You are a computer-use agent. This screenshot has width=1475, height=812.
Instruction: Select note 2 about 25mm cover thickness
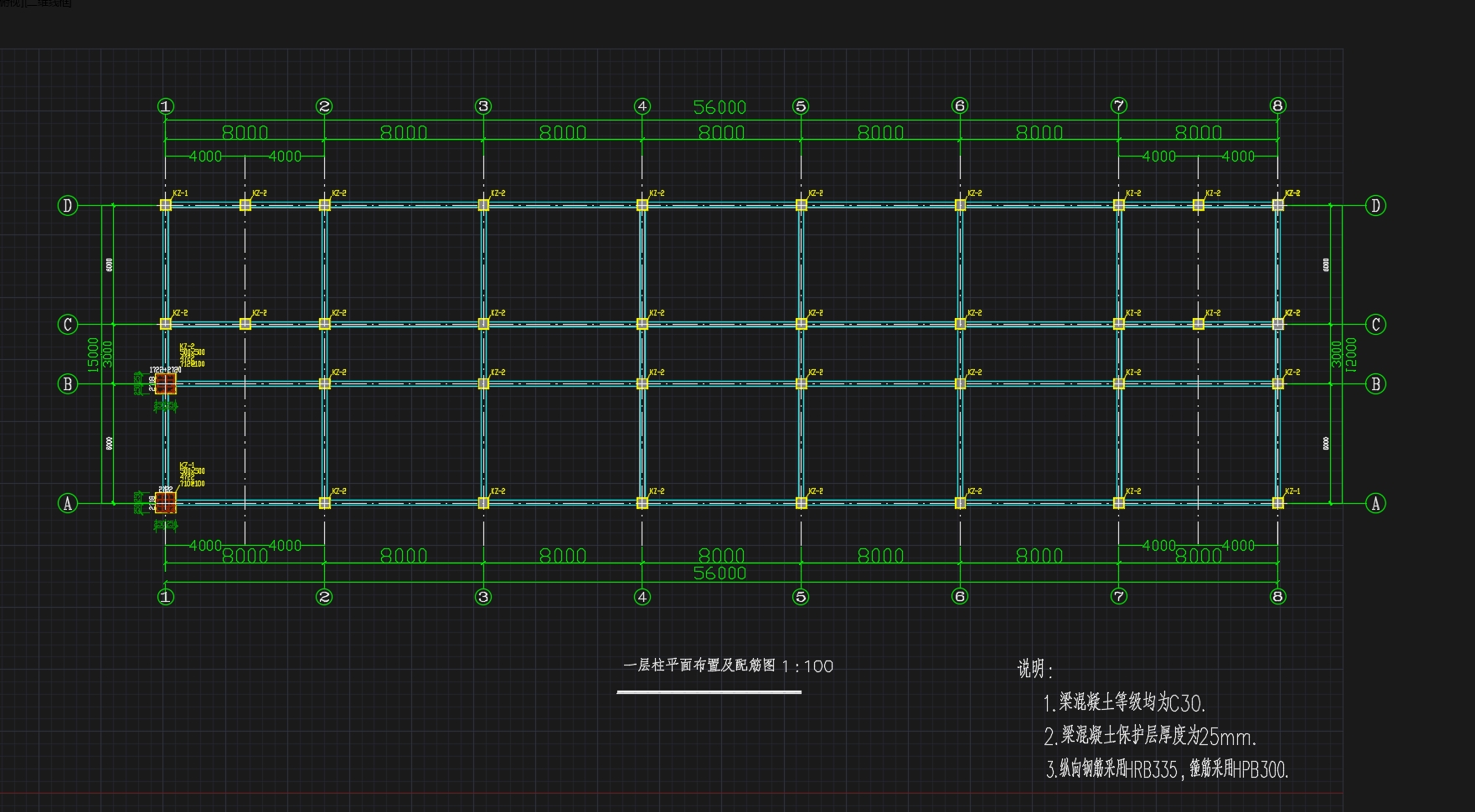coord(1150,736)
